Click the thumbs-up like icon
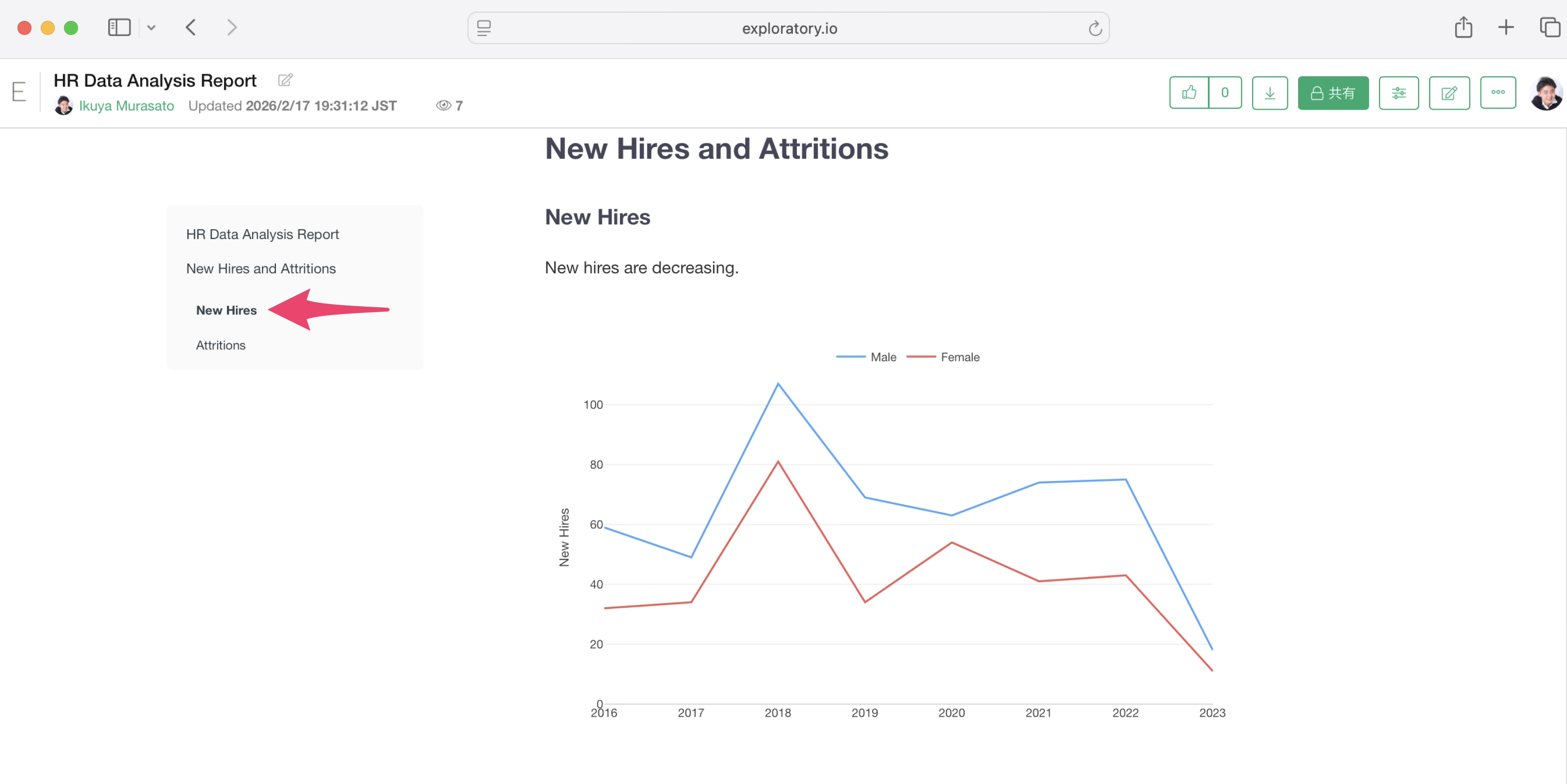Viewport: 1567px width, 784px height. [1189, 93]
